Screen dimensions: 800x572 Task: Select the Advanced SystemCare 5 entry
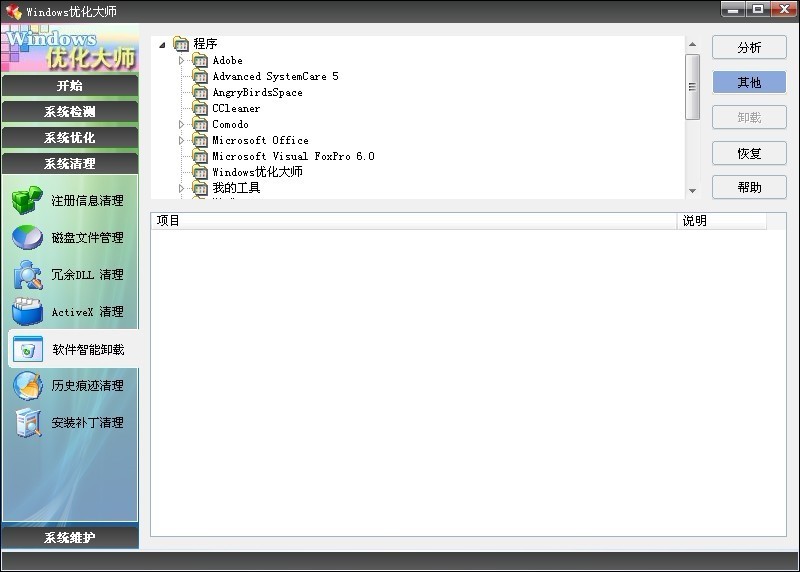click(276, 77)
